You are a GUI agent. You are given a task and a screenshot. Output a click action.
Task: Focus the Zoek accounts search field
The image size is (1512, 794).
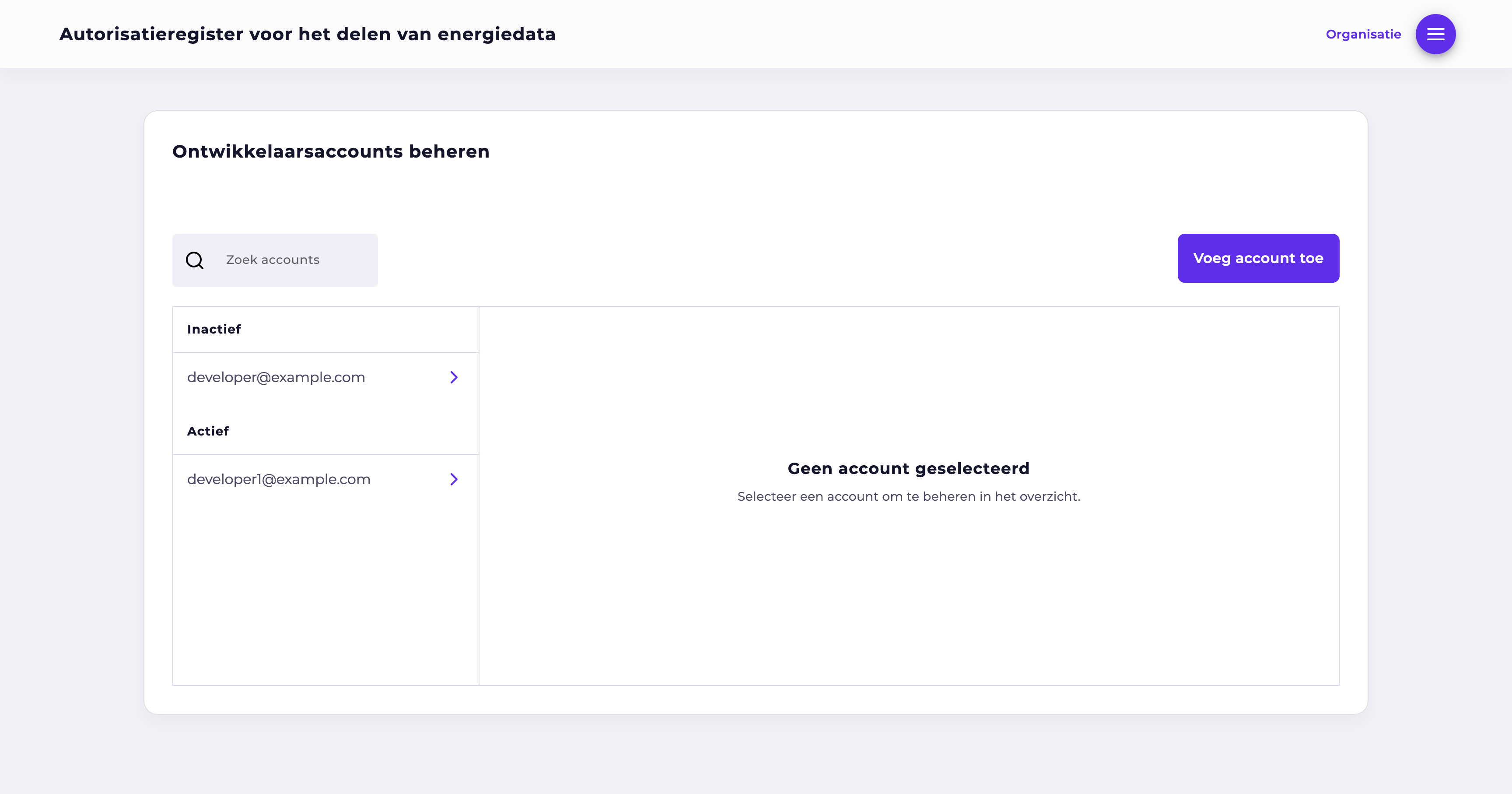[x=275, y=260]
